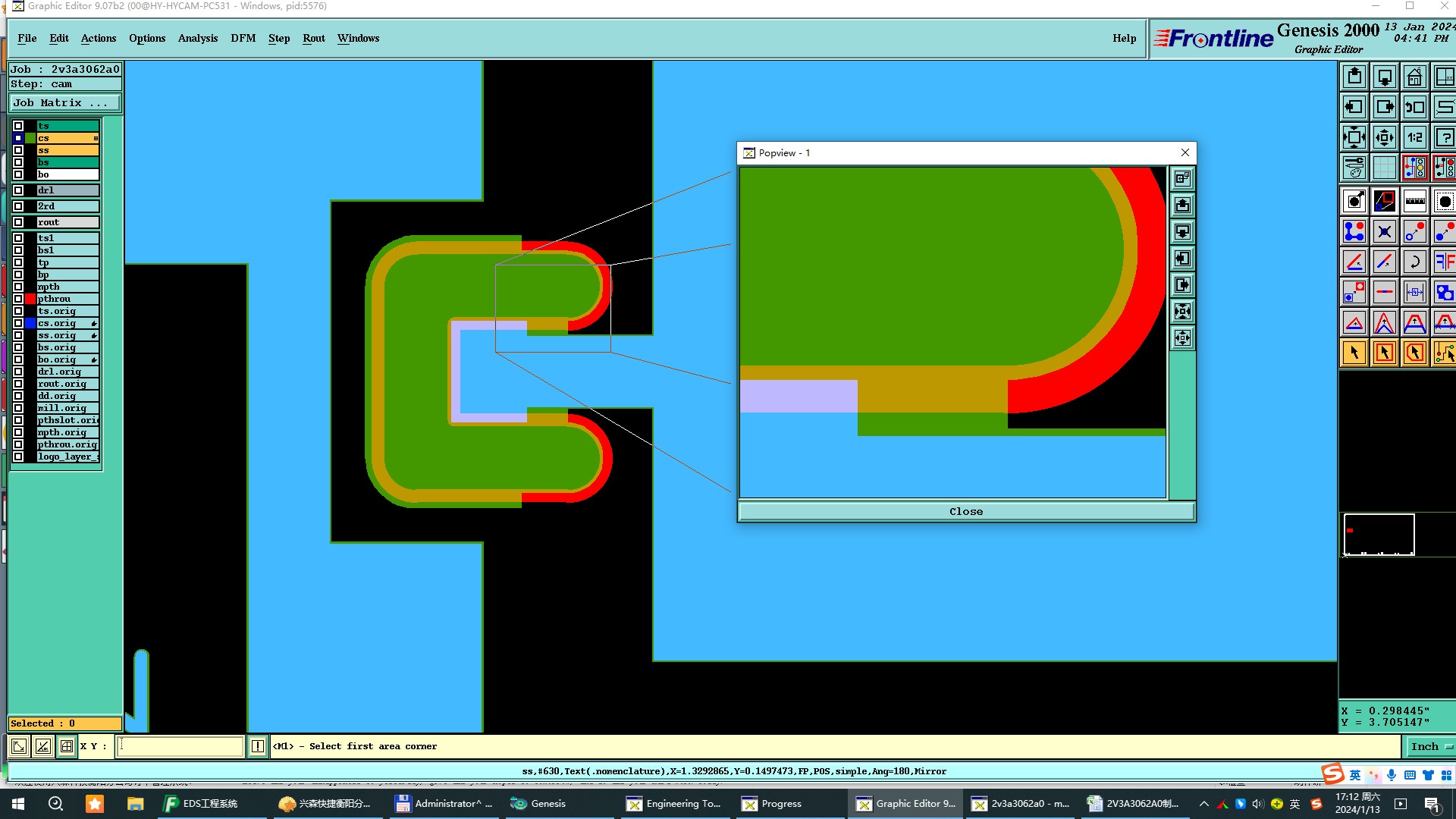Select the measurement ruler tool
The width and height of the screenshot is (1456, 819).
[1414, 201]
